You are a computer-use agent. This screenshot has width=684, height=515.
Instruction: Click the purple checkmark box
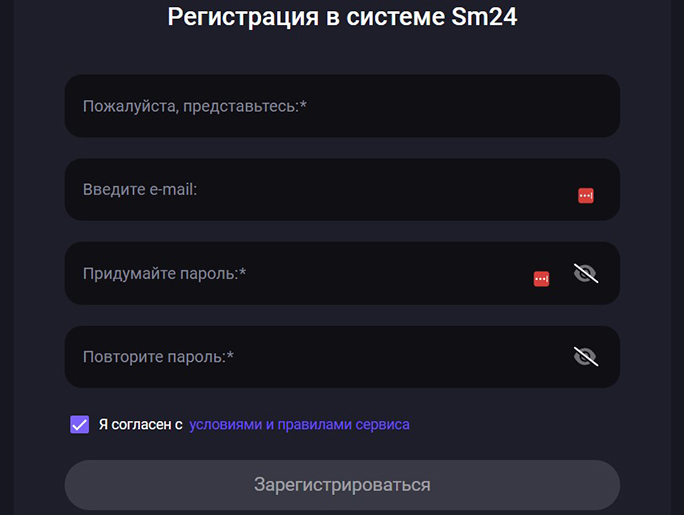[80, 424]
